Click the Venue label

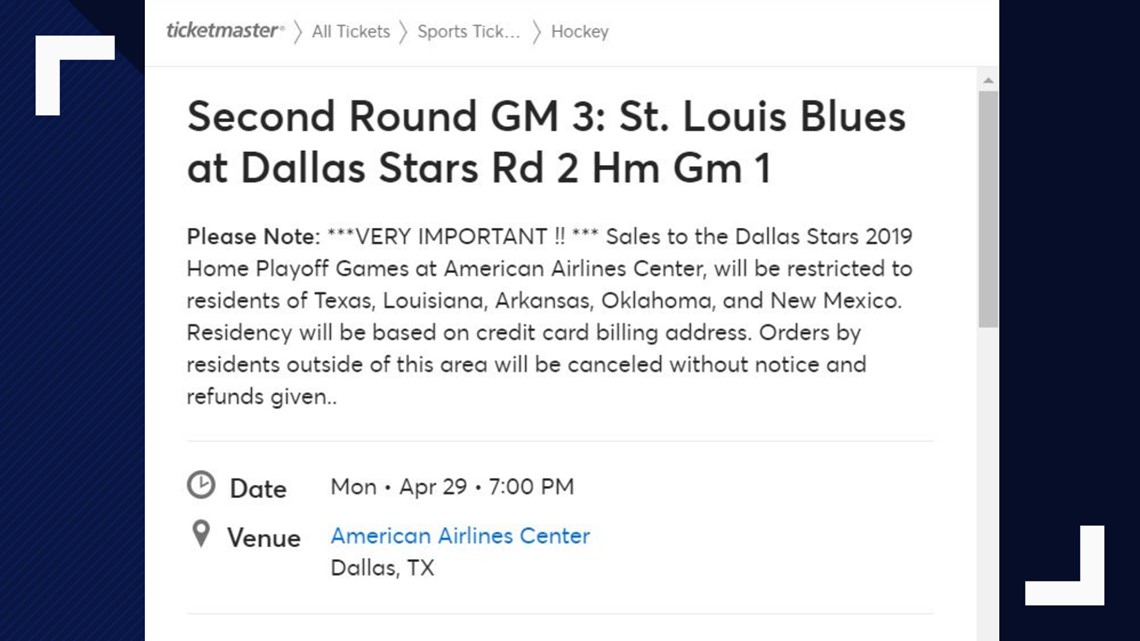click(x=263, y=537)
